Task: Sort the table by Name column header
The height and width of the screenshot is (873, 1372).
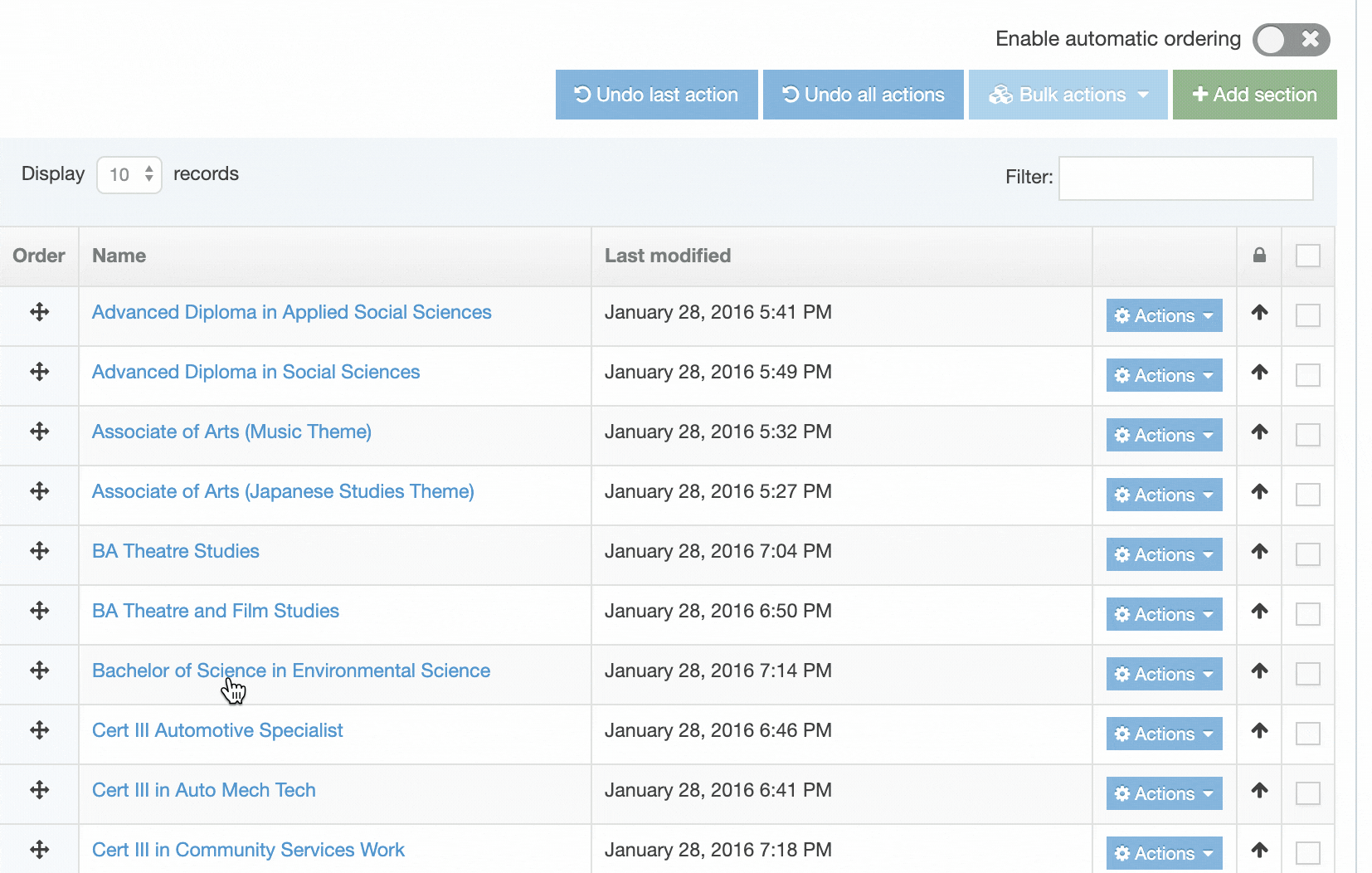Action: (x=119, y=256)
